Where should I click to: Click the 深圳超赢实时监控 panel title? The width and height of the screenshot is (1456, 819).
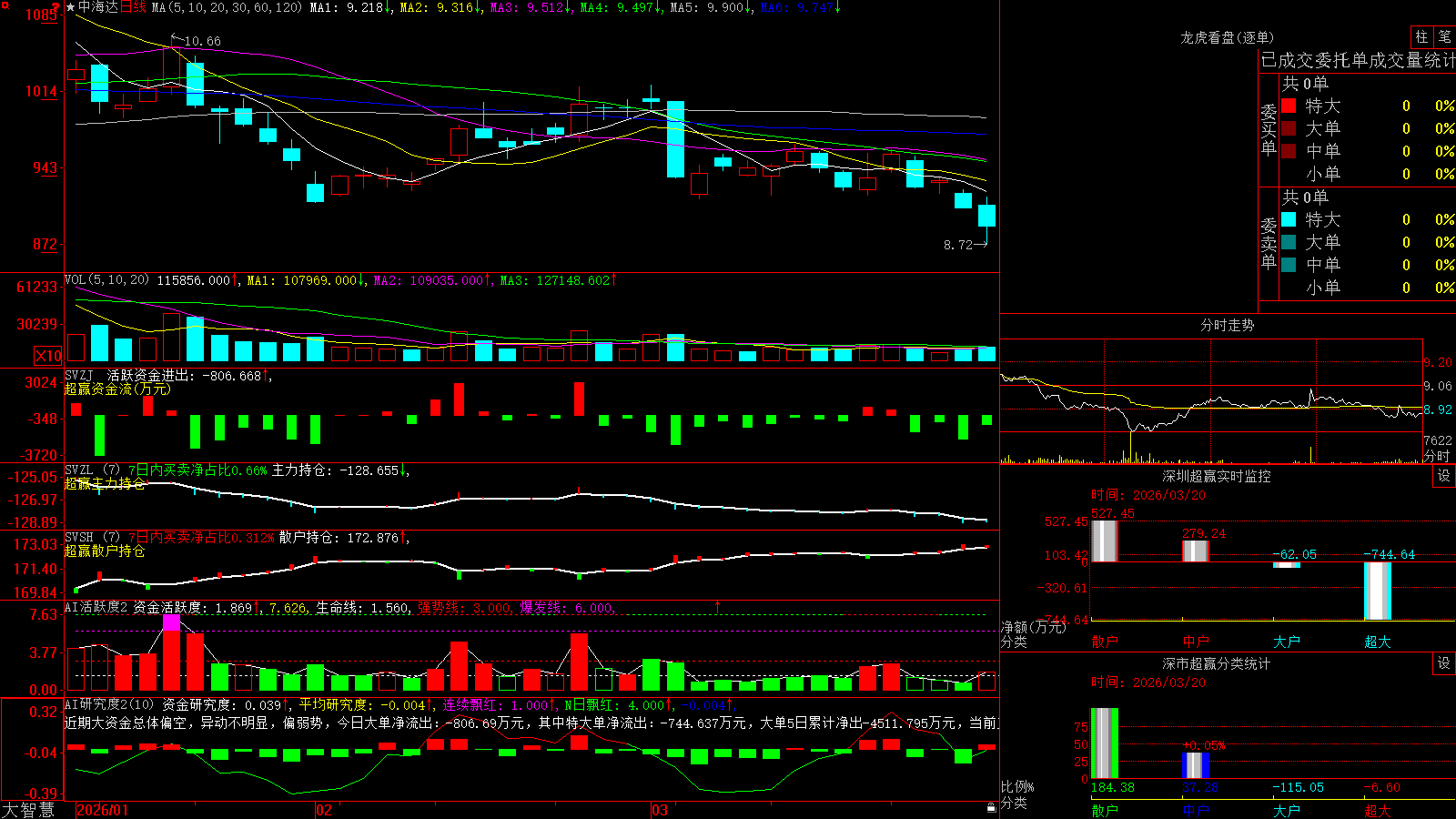pyautogui.click(x=1217, y=476)
